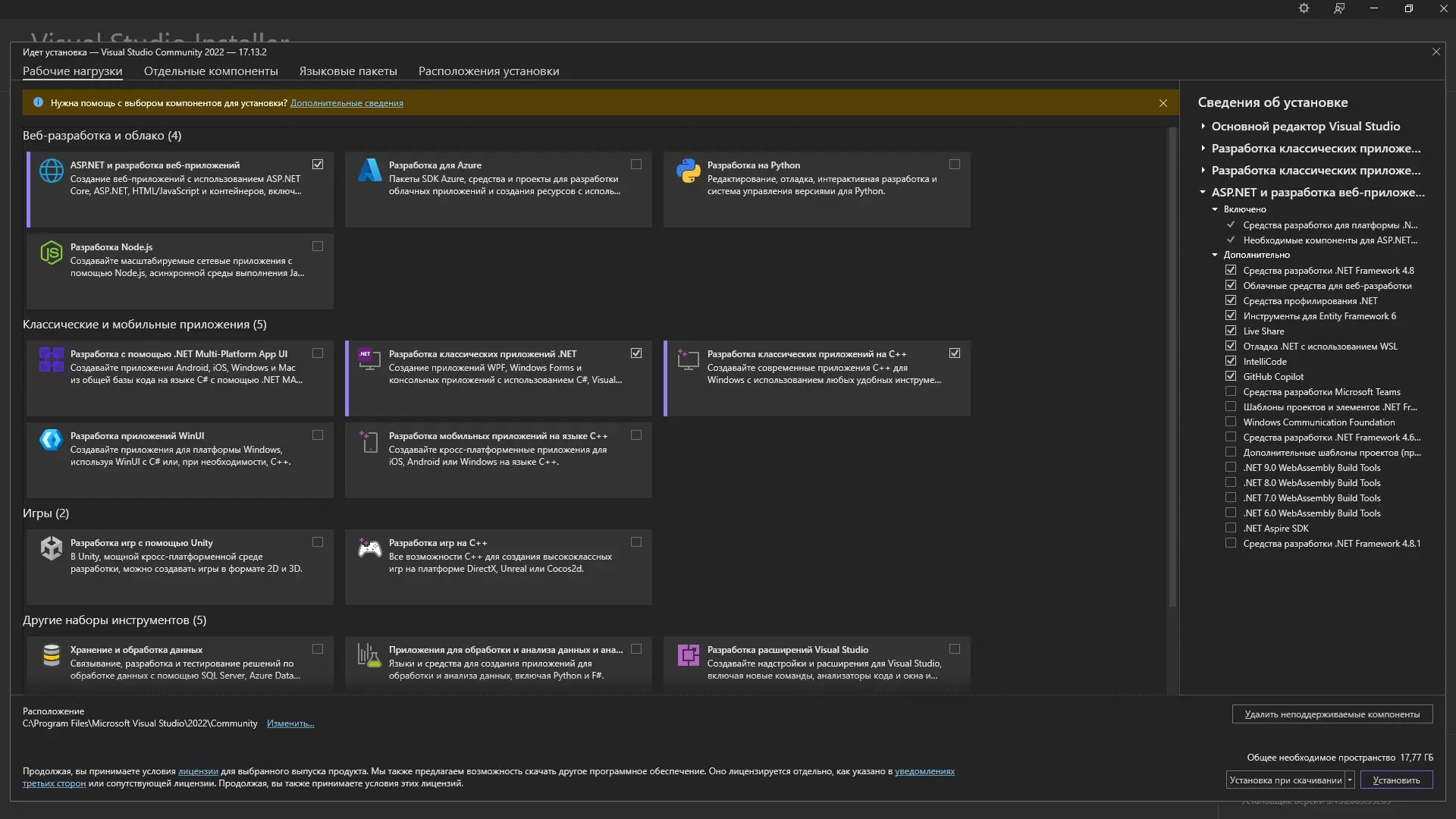The height and width of the screenshot is (819, 1456).
Task: Click the feedback icon in the title bar
Action: [1339, 8]
